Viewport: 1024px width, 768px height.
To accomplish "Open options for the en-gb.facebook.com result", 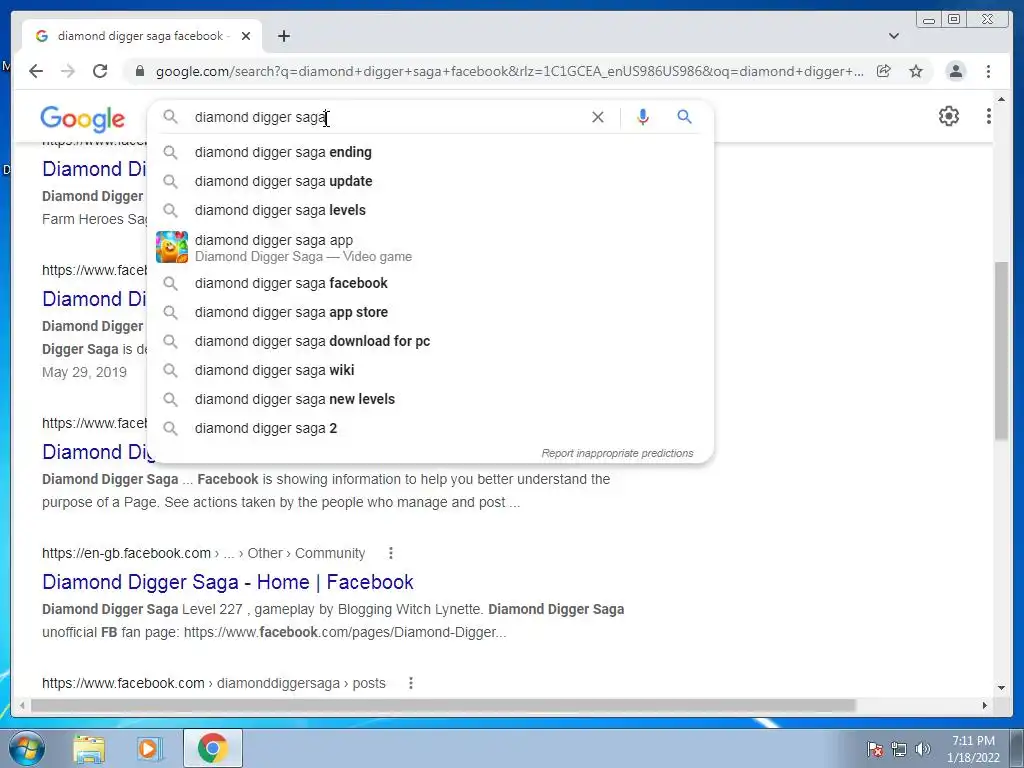I will coord(391,553).
